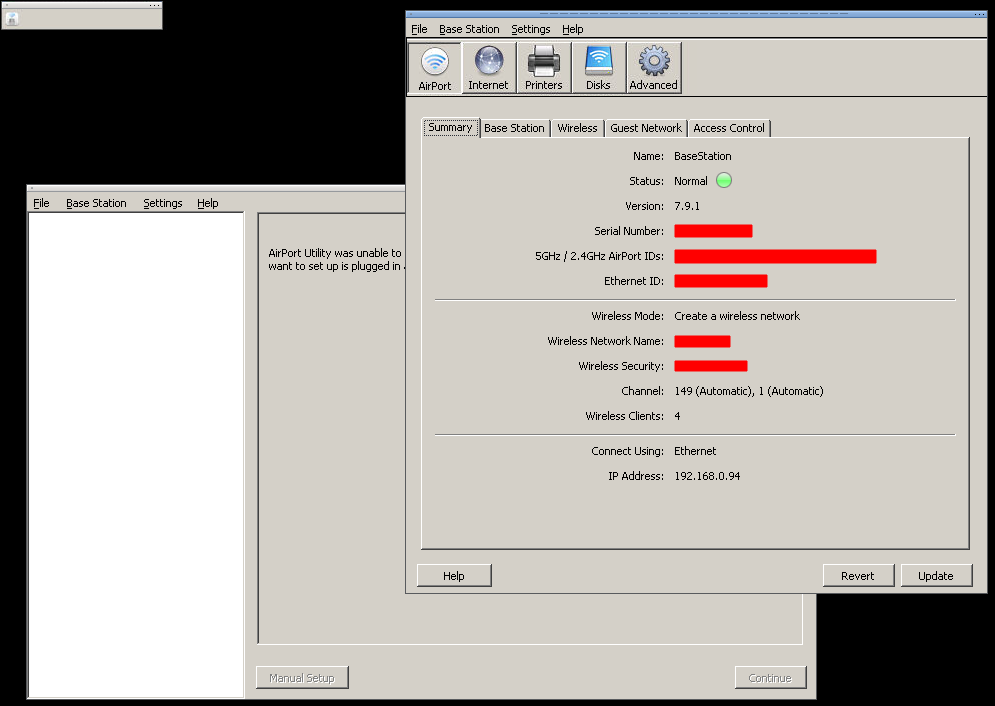This screenshot has height=706, width=995.
Task: Click the BaseStation name value
Action: point(702,156)
